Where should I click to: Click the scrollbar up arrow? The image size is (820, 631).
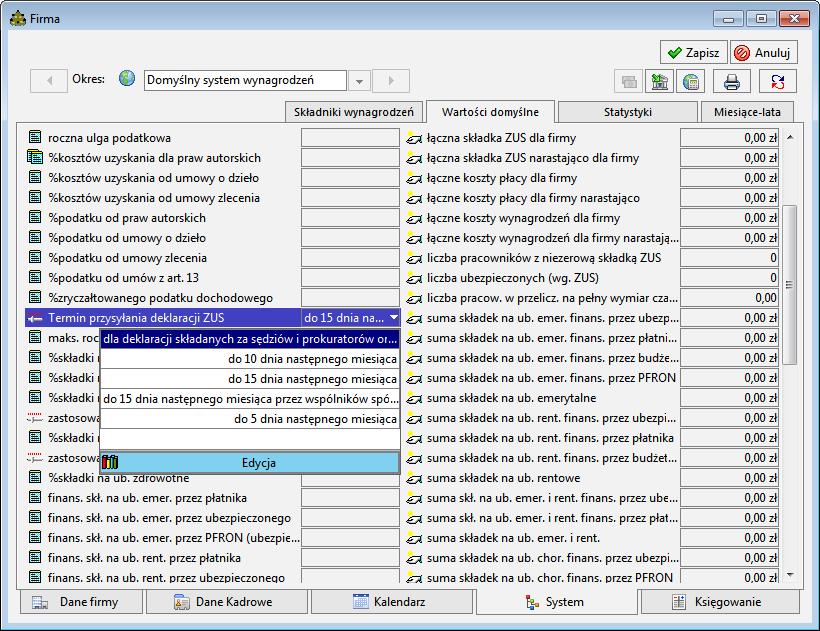[790, 137]
